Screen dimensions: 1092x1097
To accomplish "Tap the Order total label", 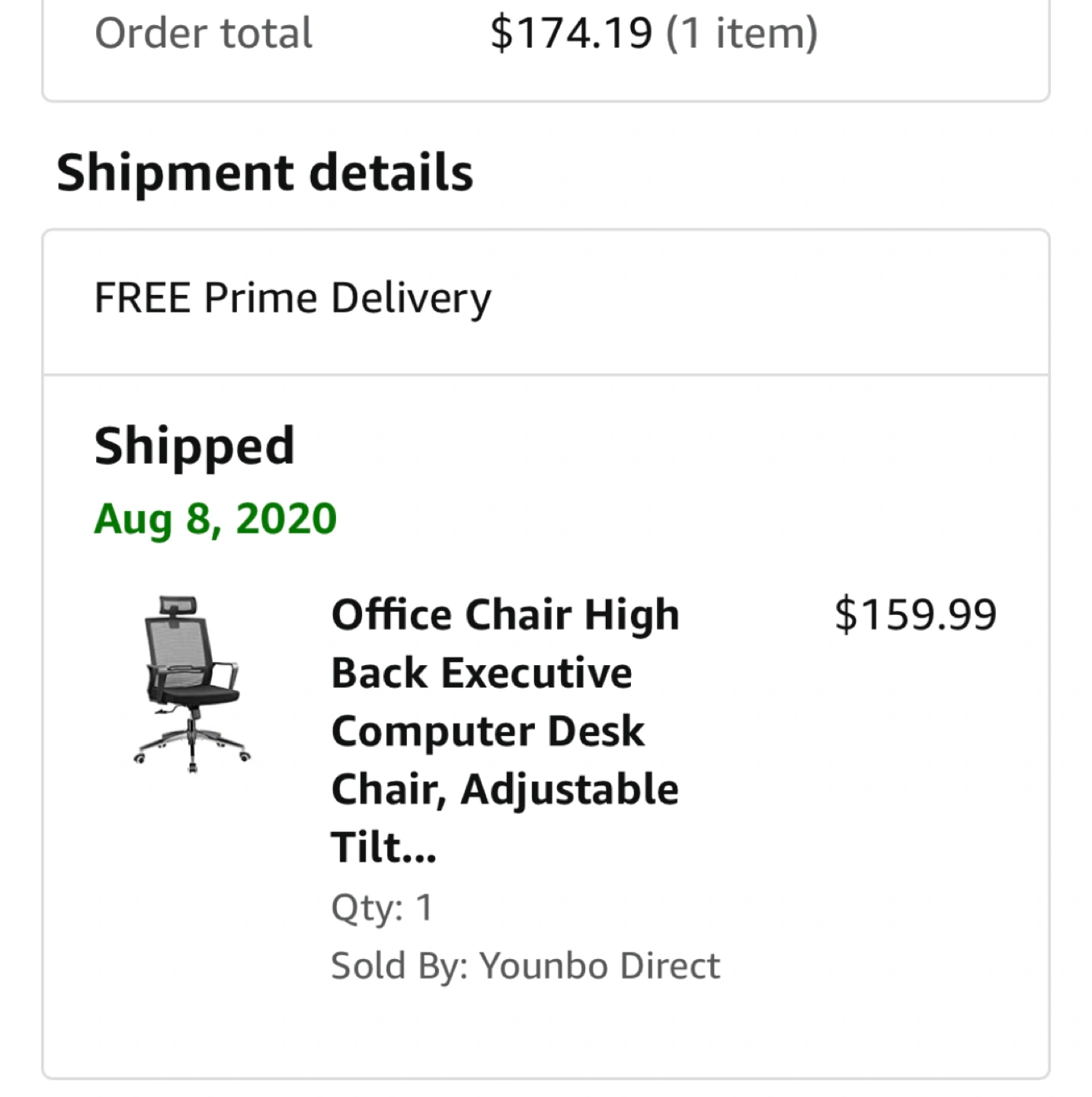I will point(203,34).
